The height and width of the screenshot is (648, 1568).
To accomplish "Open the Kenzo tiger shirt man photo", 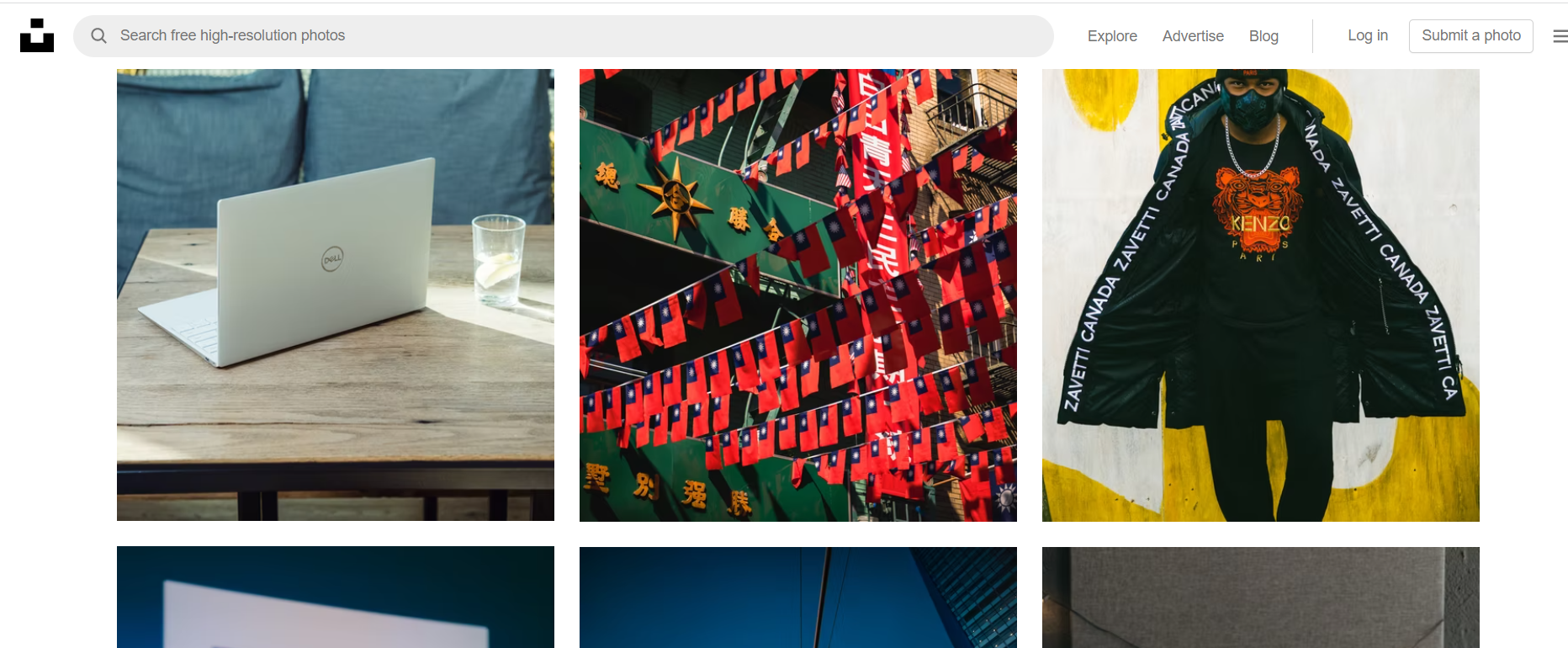I will coord(1261,295).
